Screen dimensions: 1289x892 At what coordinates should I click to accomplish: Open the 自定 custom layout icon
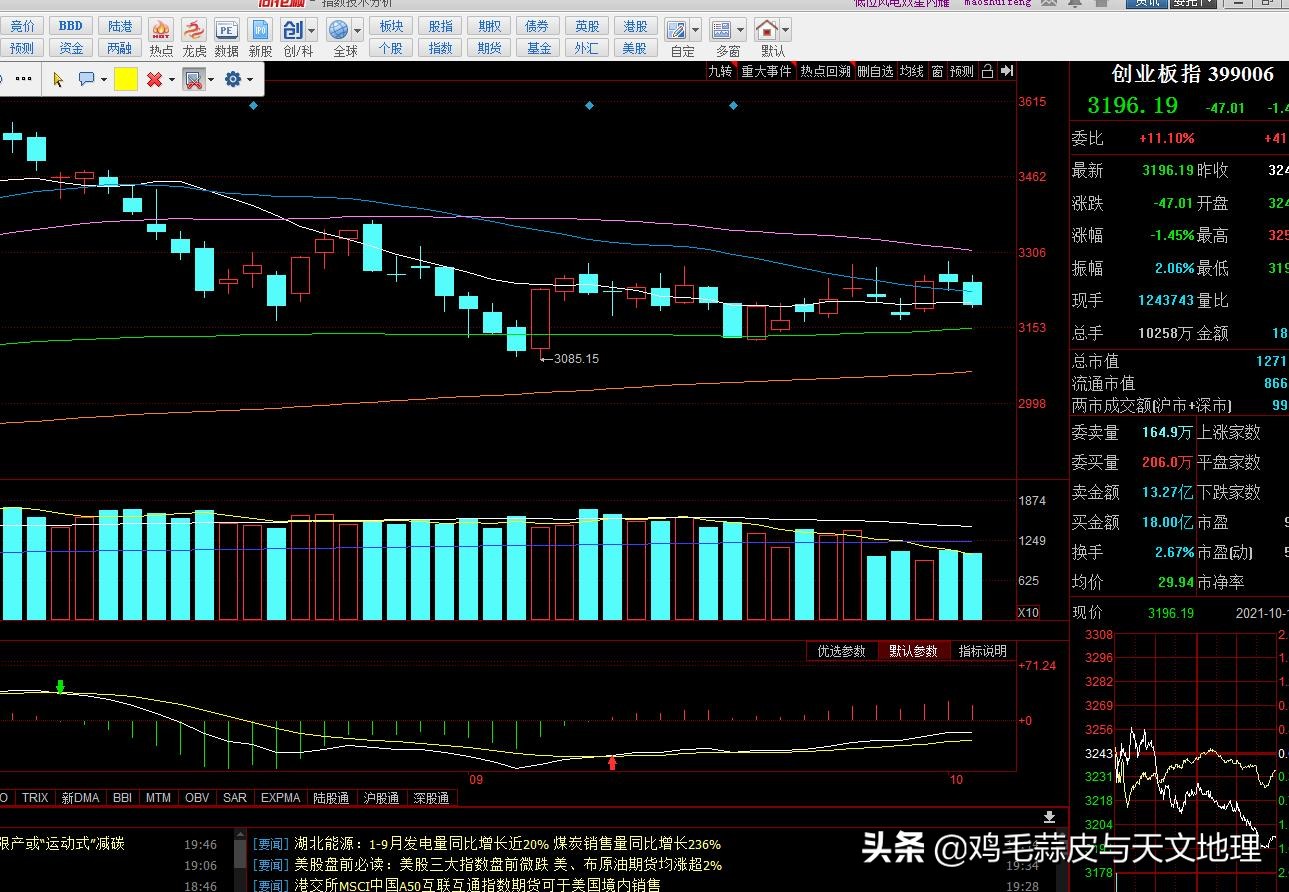point(676,30)
